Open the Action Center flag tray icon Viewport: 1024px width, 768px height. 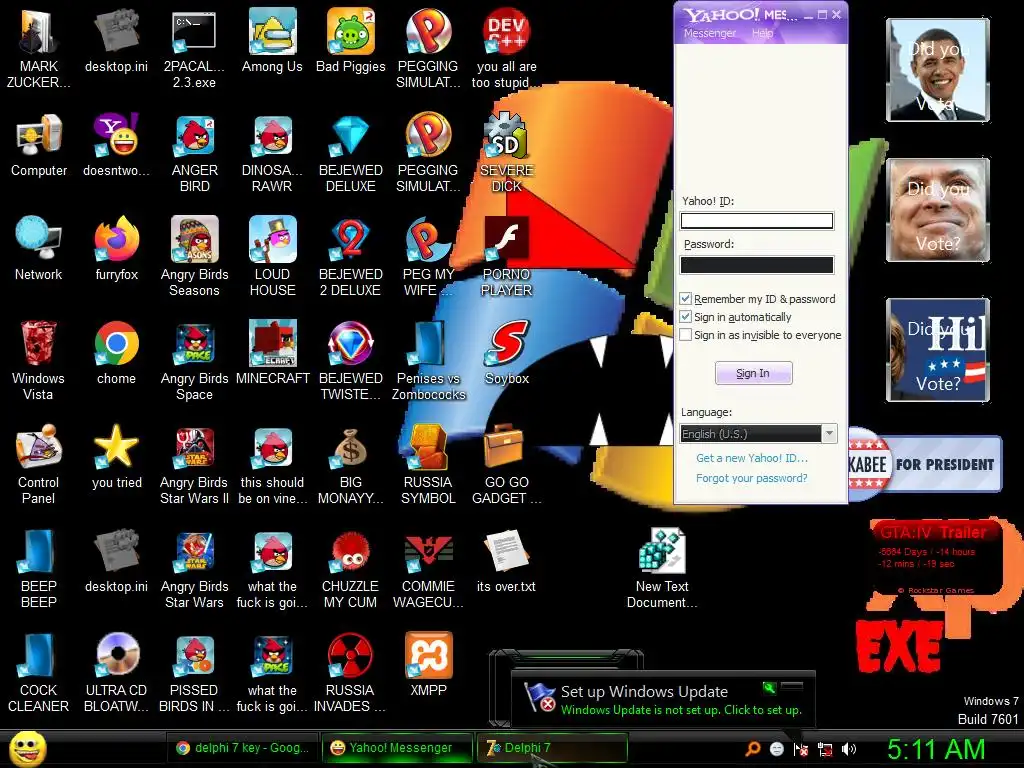click(x=801, y=750)
